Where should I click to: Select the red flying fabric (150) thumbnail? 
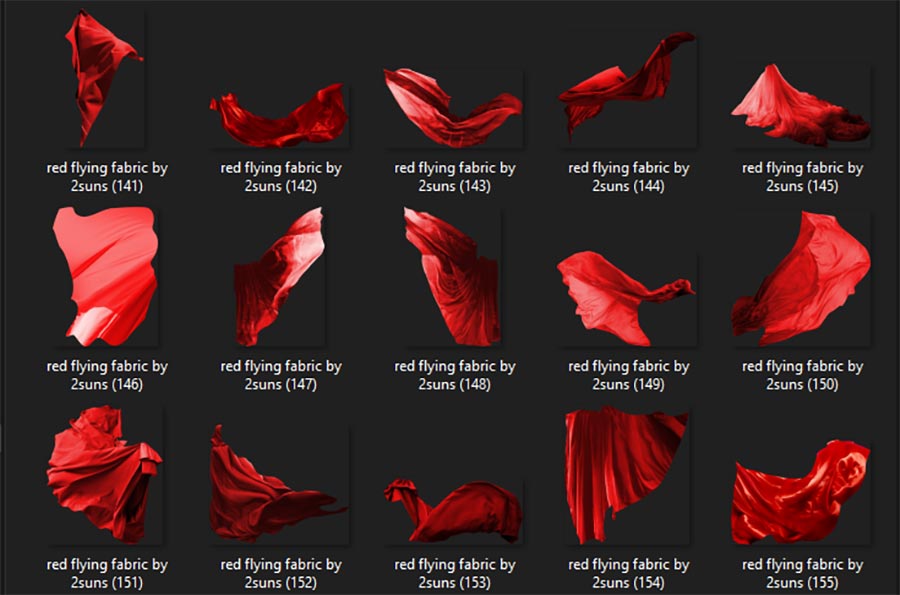tap(801, 279)
